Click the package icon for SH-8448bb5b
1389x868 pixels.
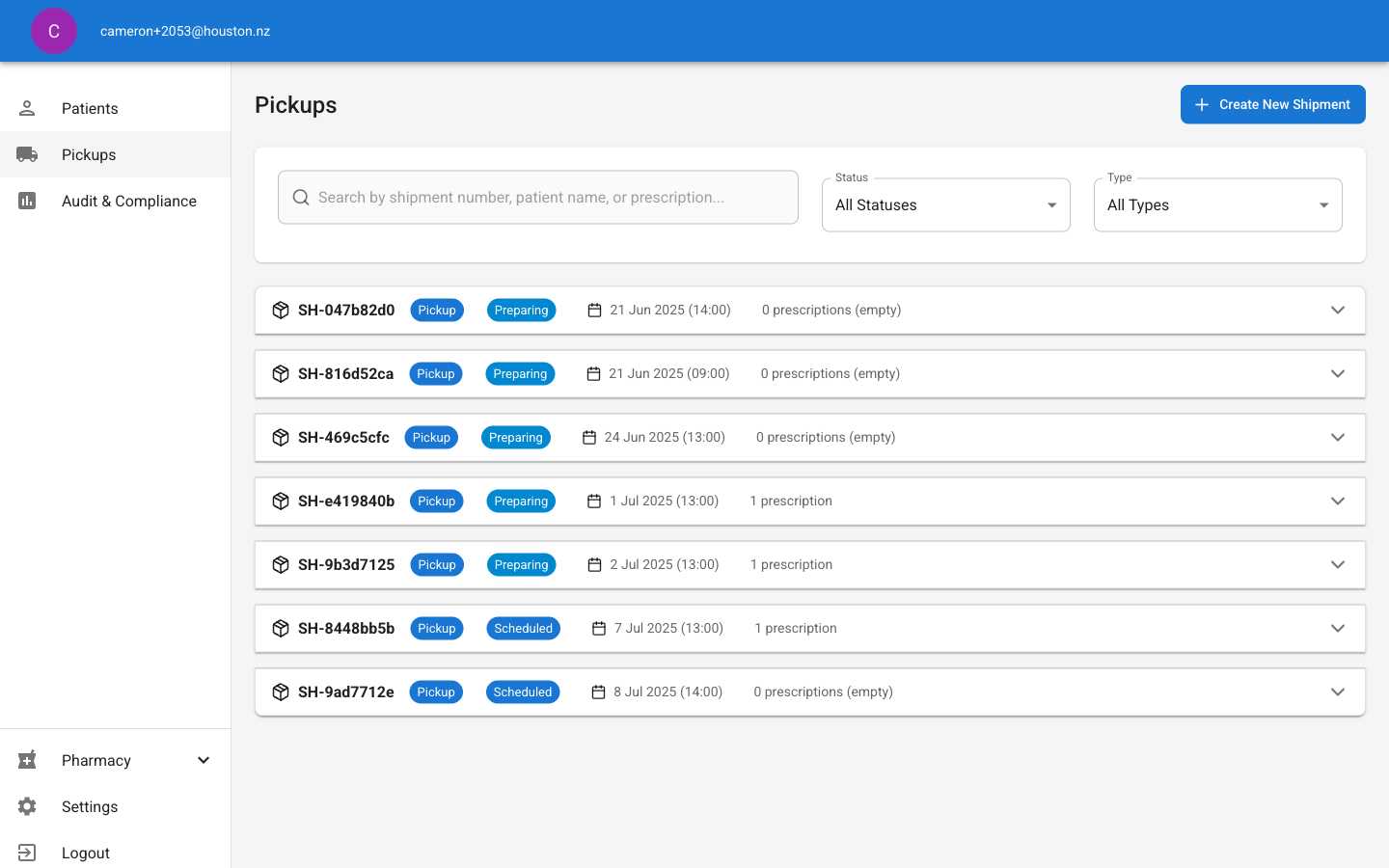pyautogui.click(x=281, y=628)
